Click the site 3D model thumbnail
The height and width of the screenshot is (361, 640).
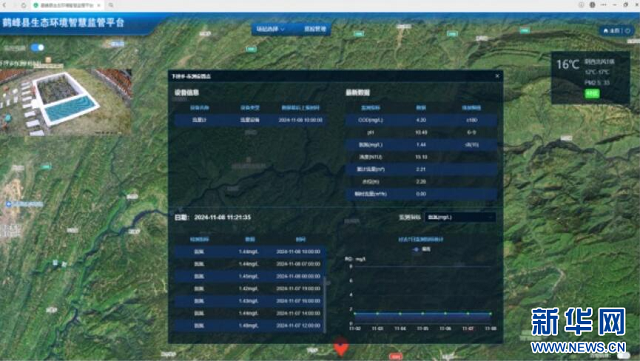pyautogui.click(x=66, y=102)
